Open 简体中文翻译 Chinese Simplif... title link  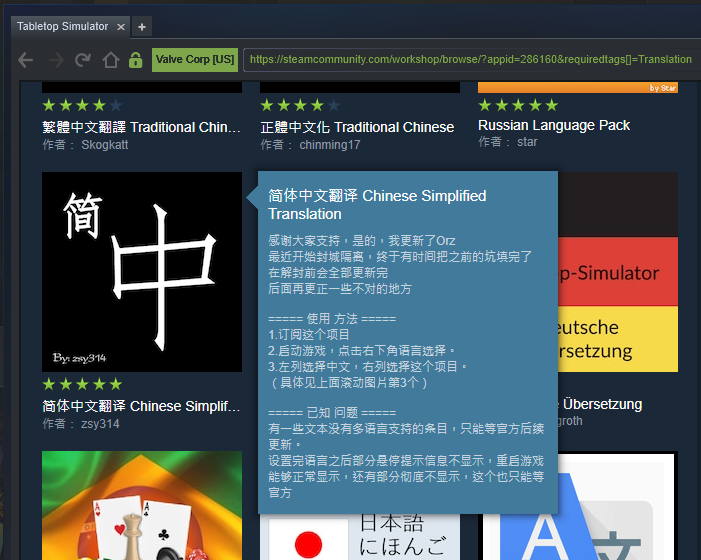141,406
